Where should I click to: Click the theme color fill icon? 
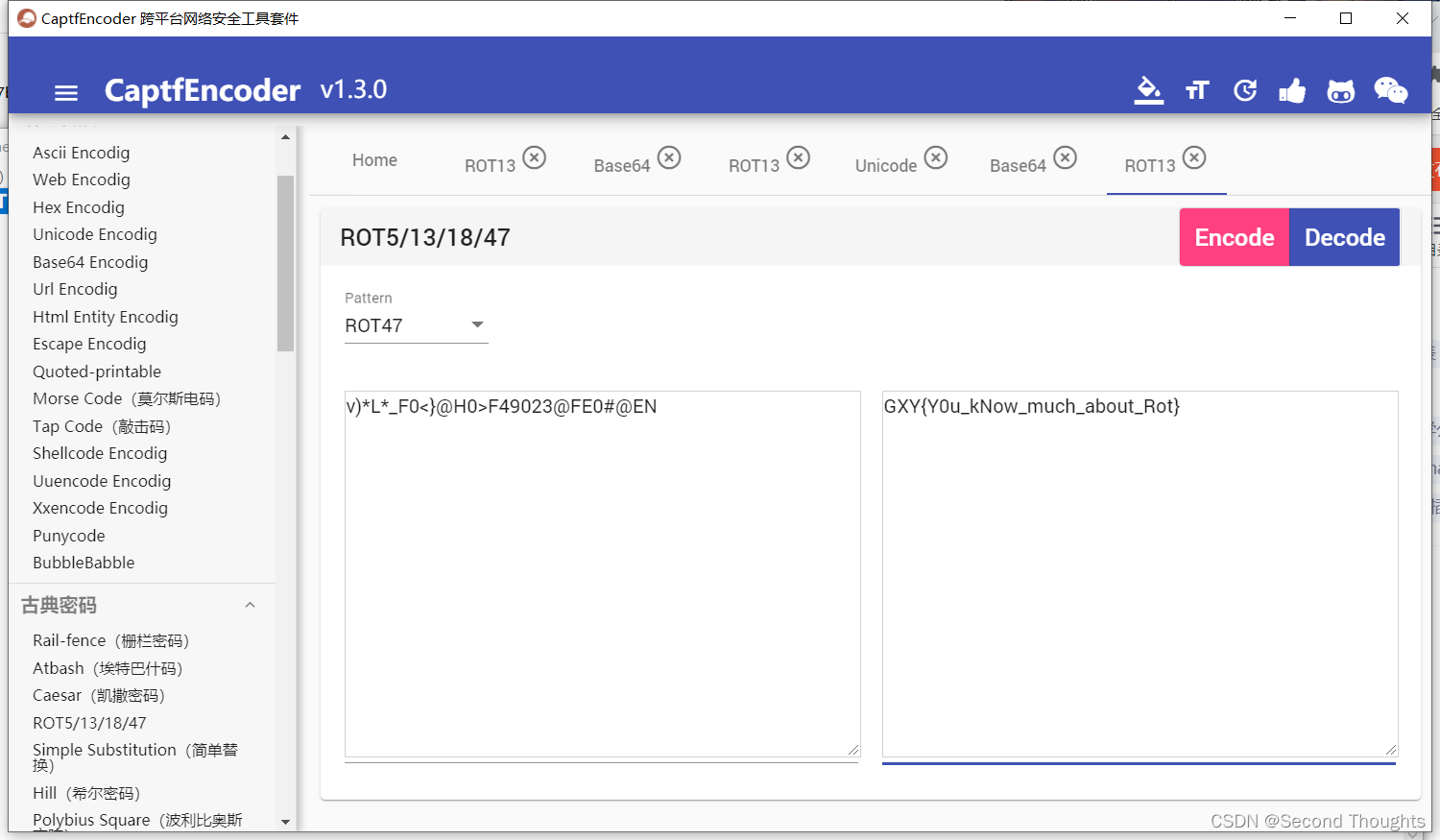pos(1148,90)
